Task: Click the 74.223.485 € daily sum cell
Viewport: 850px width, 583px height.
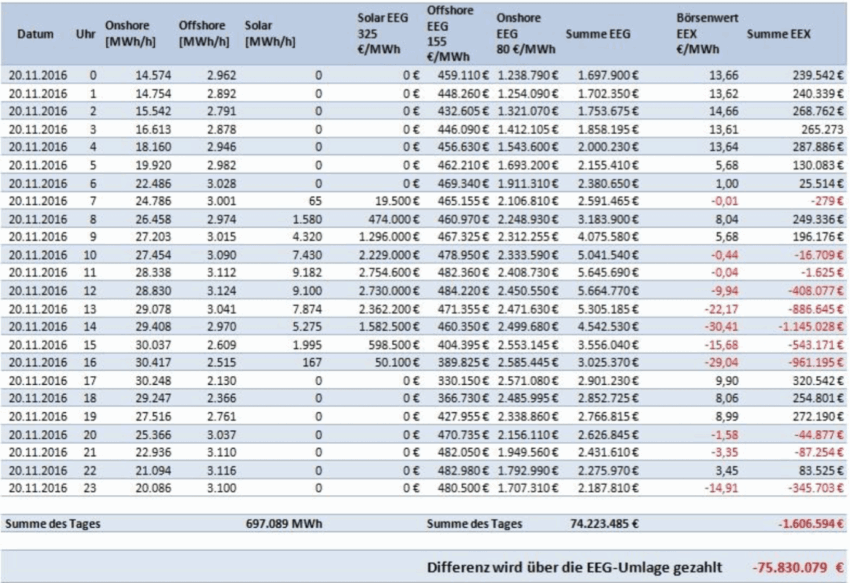Action: 606,523
